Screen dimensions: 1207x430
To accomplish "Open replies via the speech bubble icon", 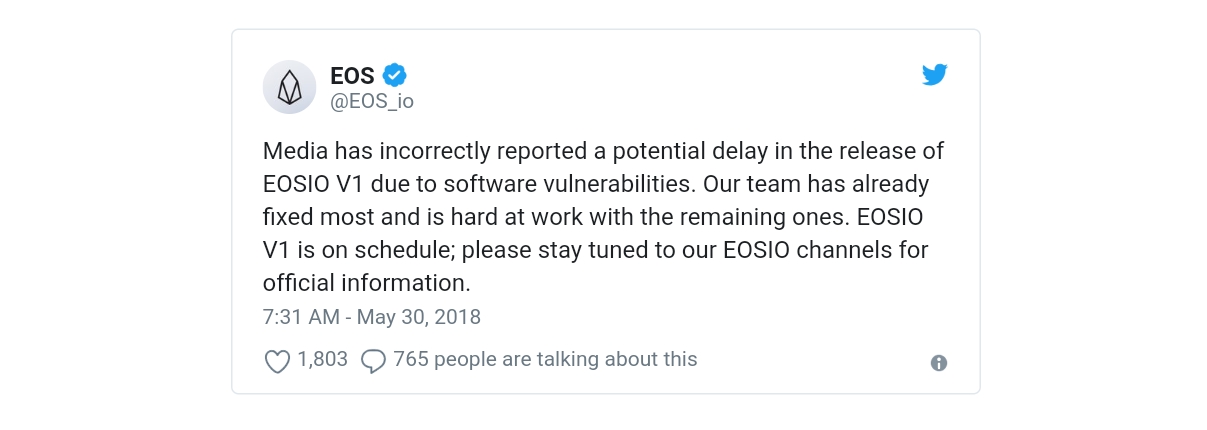I will tap(373, 361).
